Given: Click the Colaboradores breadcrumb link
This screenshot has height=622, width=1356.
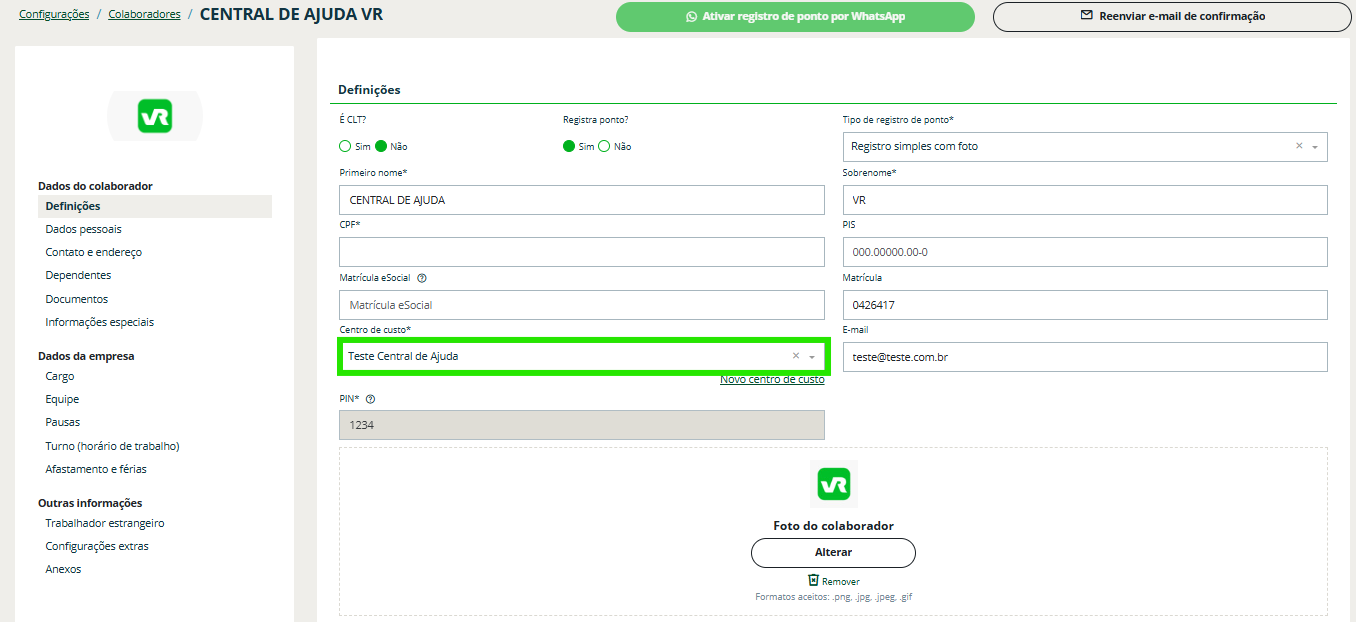Looking at the screenshot, I should (144, 15).
